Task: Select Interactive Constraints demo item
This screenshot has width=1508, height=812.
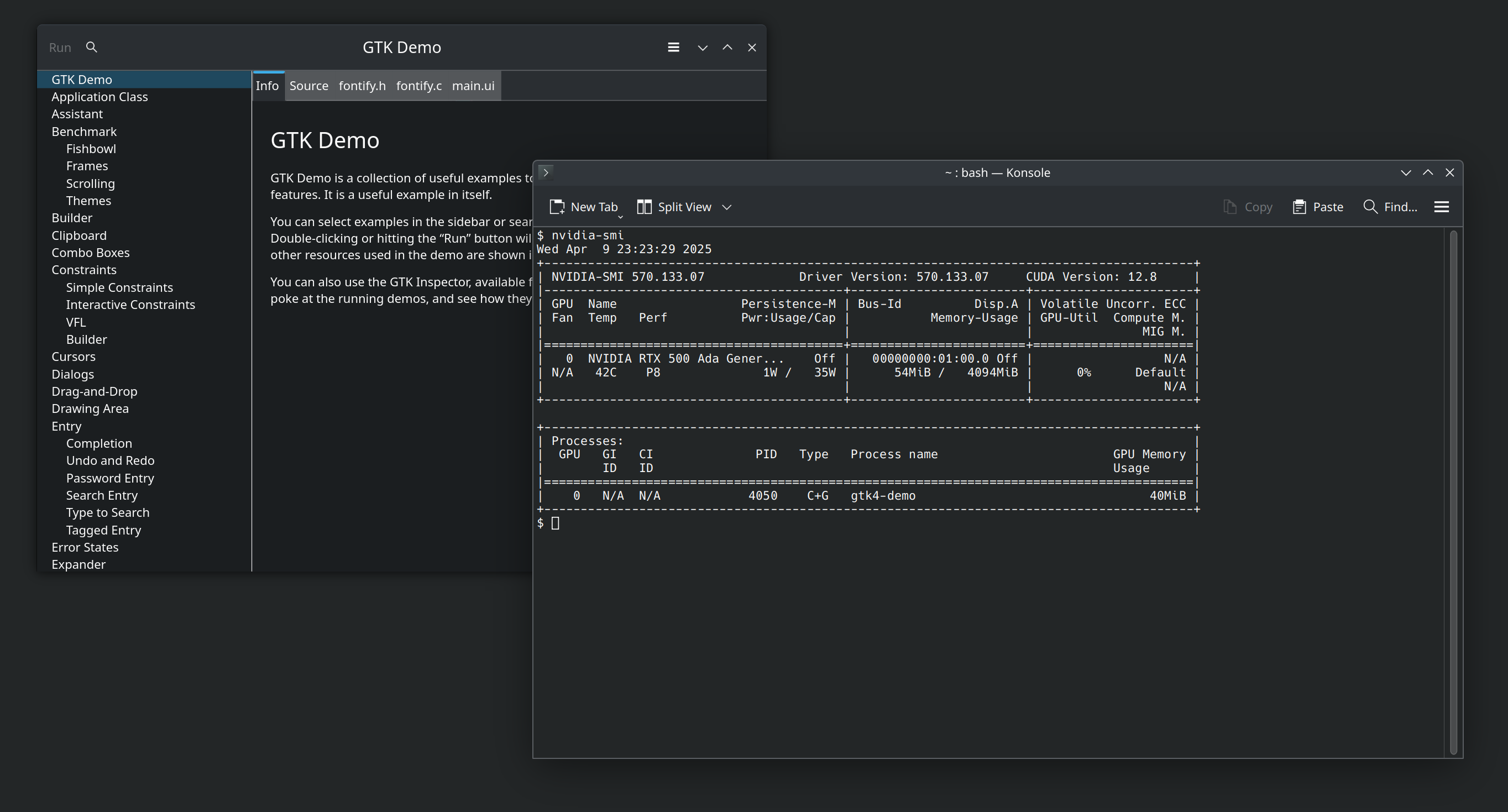Action: pos(130,305)
